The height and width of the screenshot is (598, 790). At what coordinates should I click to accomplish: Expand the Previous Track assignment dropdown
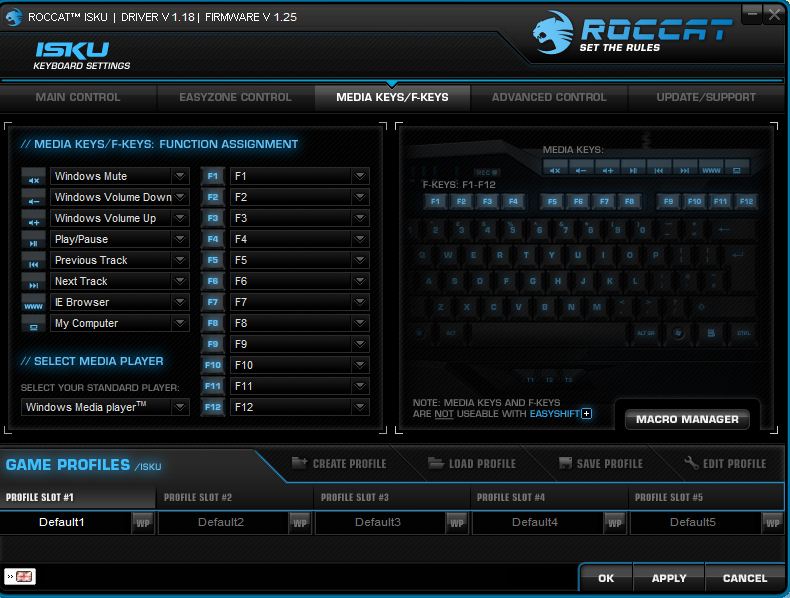coord(180,260)
